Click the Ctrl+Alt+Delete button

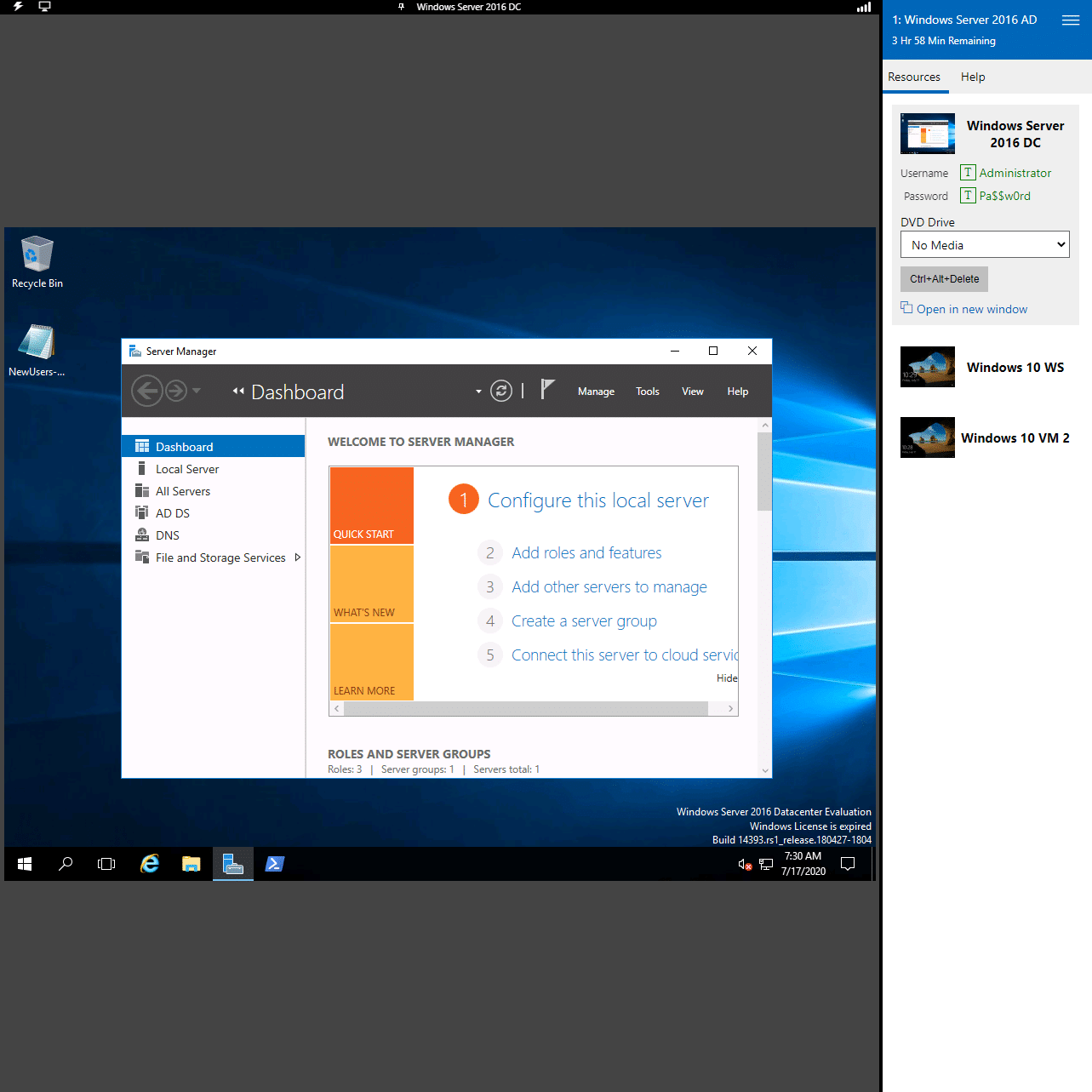pyautogui.click(x=944, y=279)
